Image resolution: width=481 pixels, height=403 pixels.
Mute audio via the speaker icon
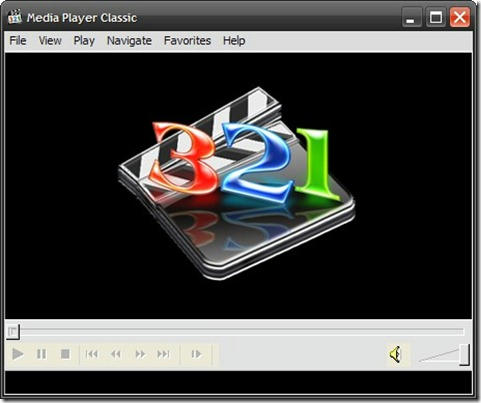pos(395,354)
